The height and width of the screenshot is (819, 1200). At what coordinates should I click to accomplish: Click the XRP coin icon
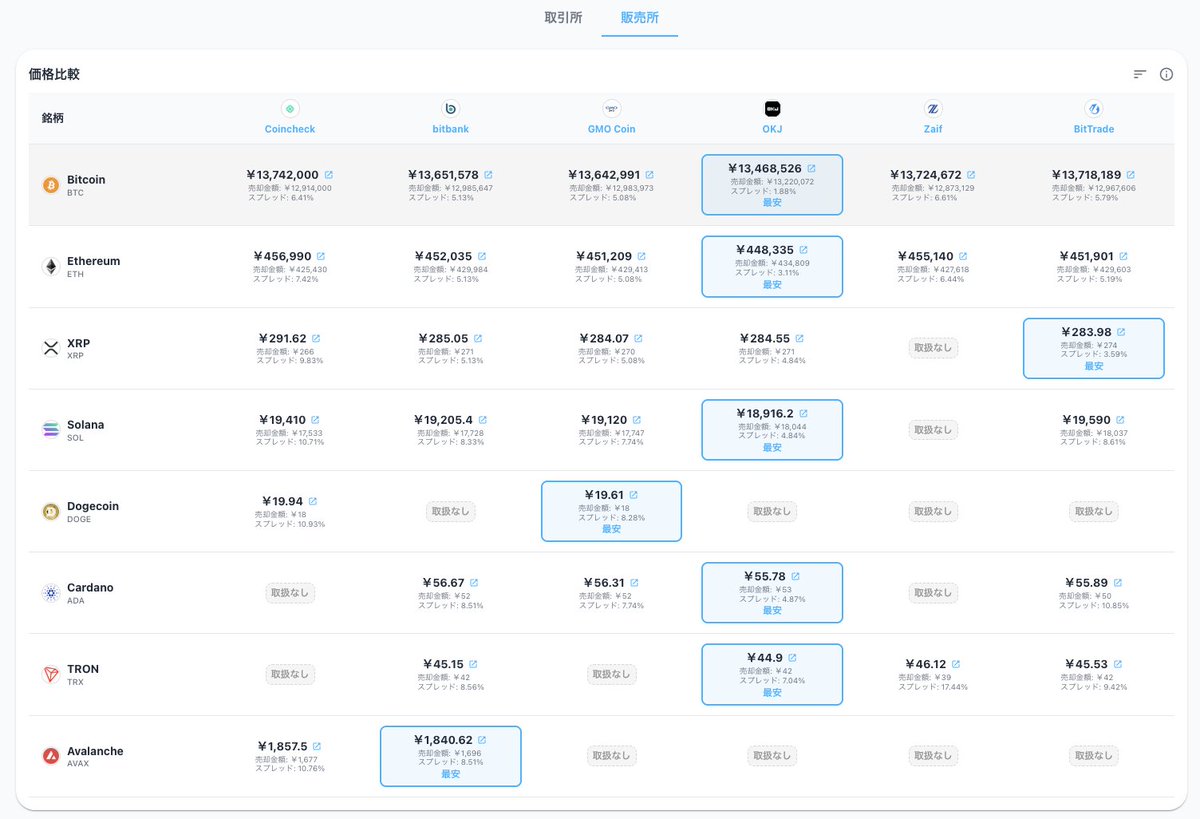51,348
